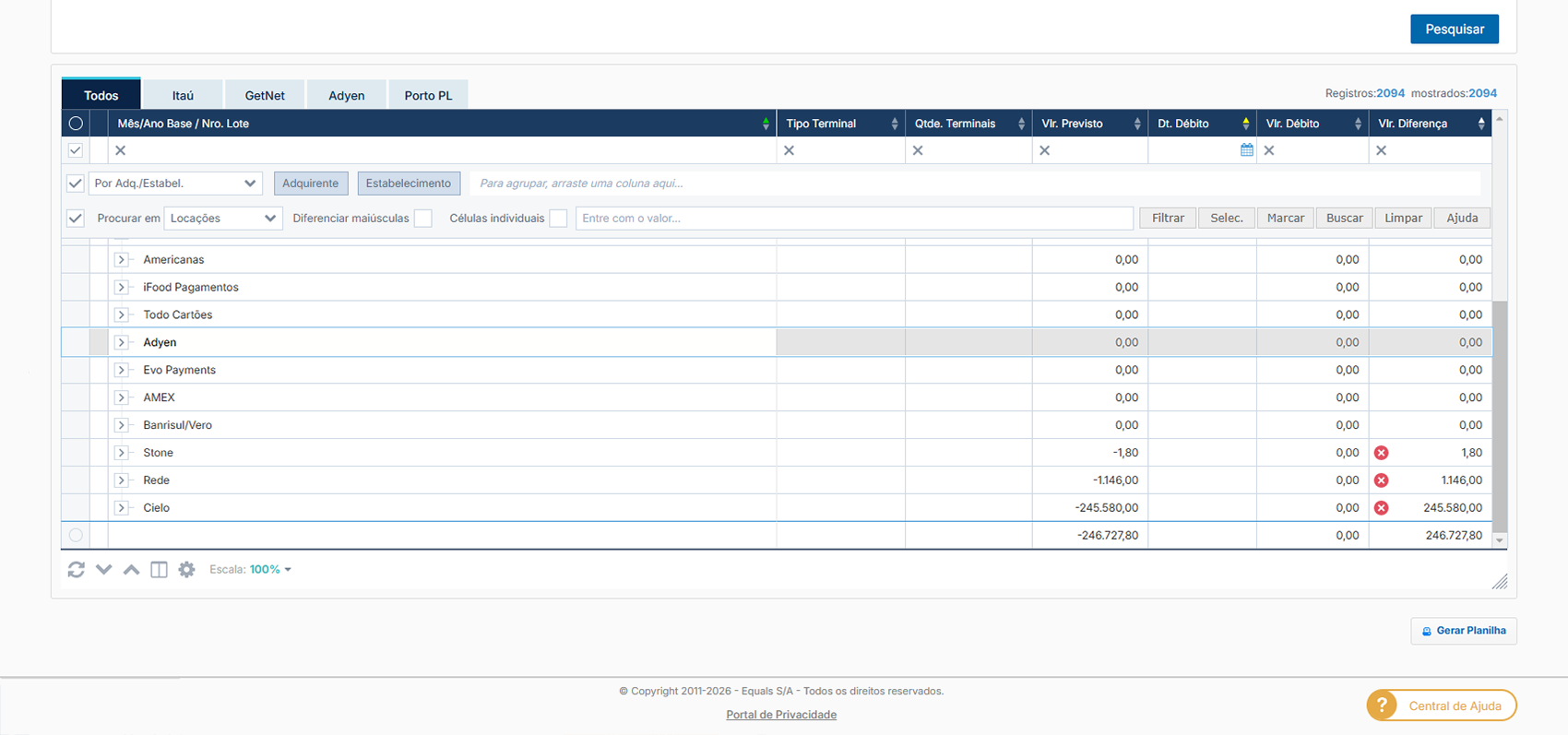This screenshot has width=1568, height=735.
Task: Open calendar picker in Dt. Débito filter
Action: [1246, 150]
